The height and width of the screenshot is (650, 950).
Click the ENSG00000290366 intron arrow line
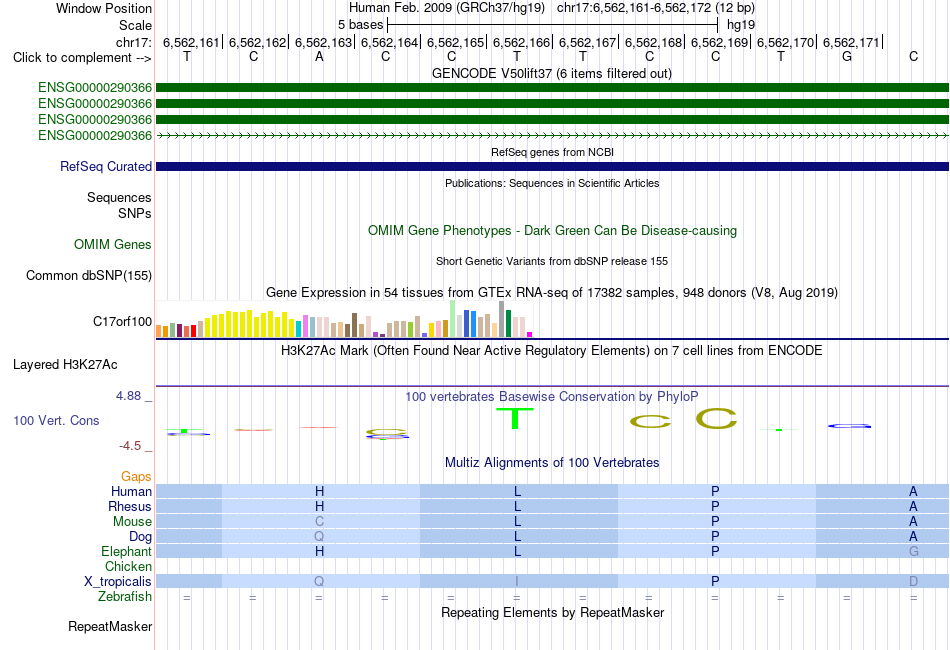click(x=552, y=136)
